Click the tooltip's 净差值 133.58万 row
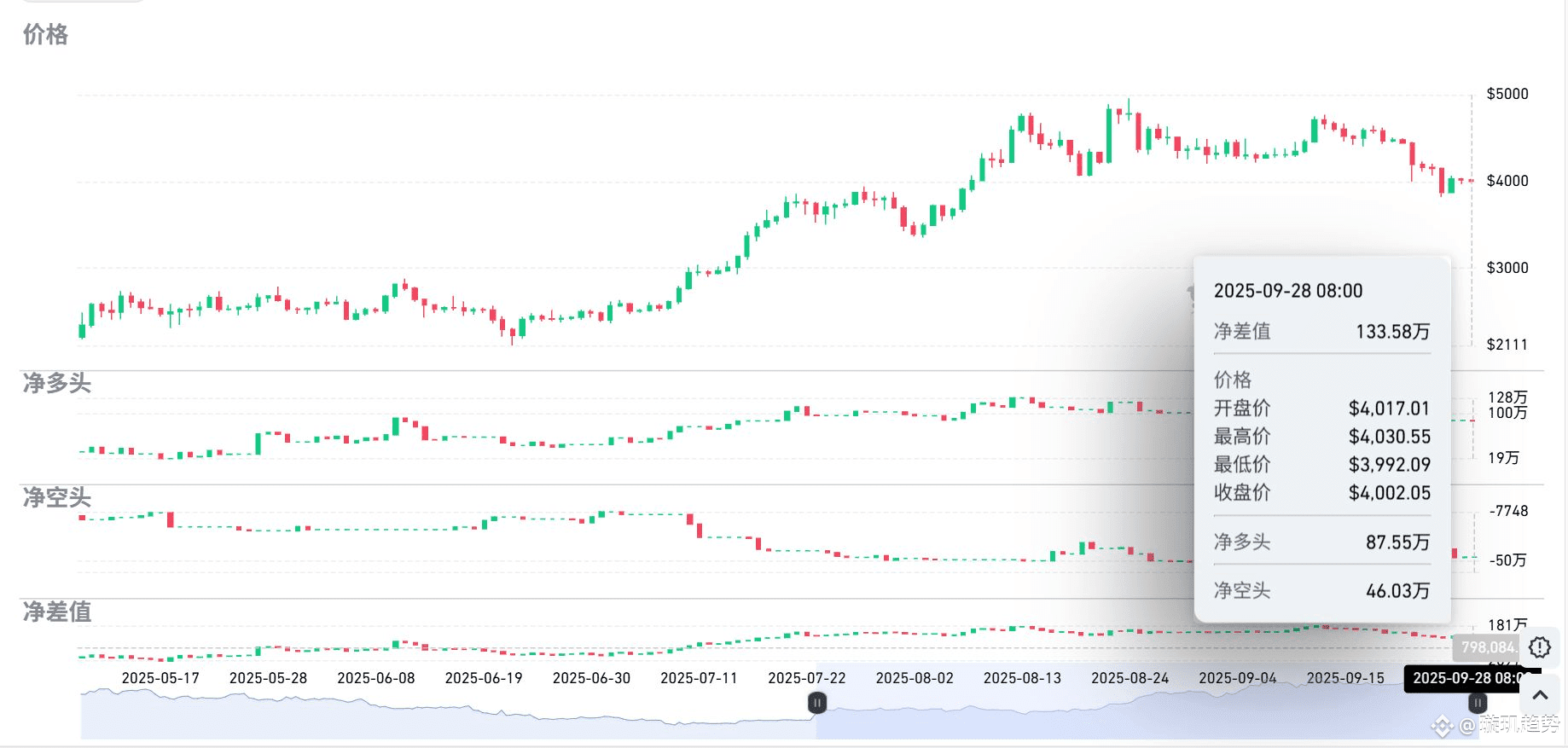1568x748 pixels. (x=1321, y=331)
